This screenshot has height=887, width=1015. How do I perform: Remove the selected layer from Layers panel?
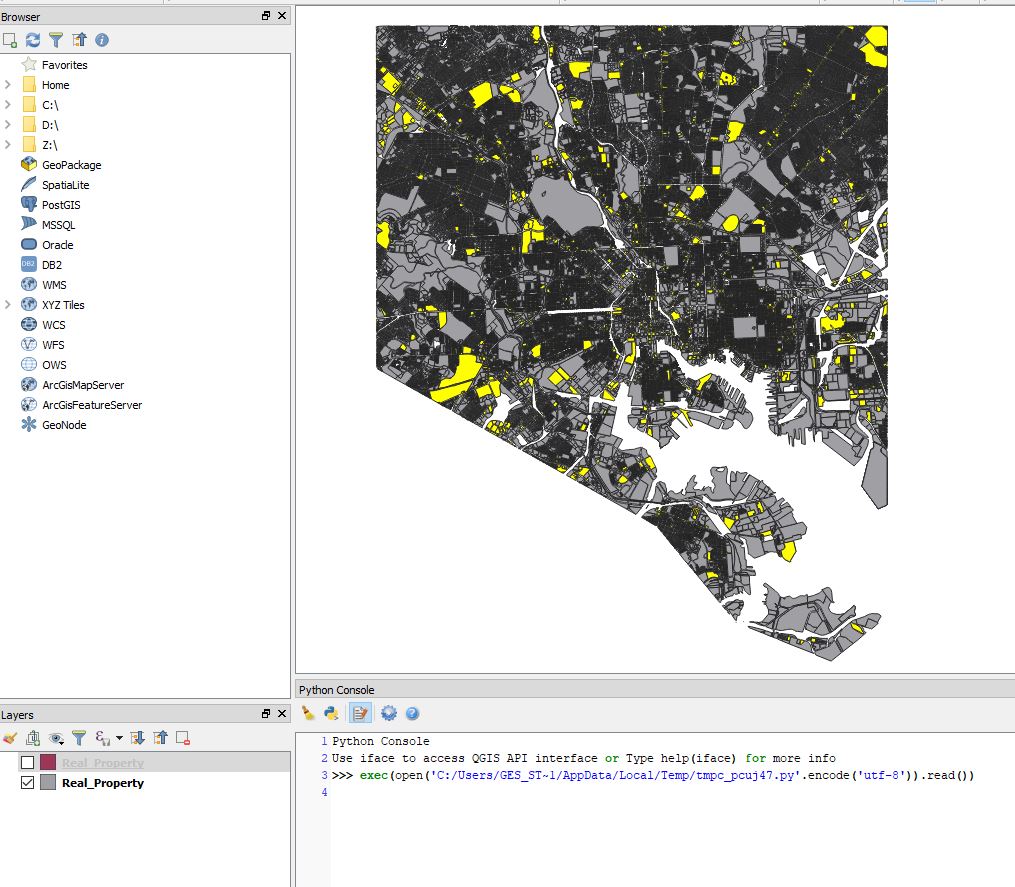183,738
